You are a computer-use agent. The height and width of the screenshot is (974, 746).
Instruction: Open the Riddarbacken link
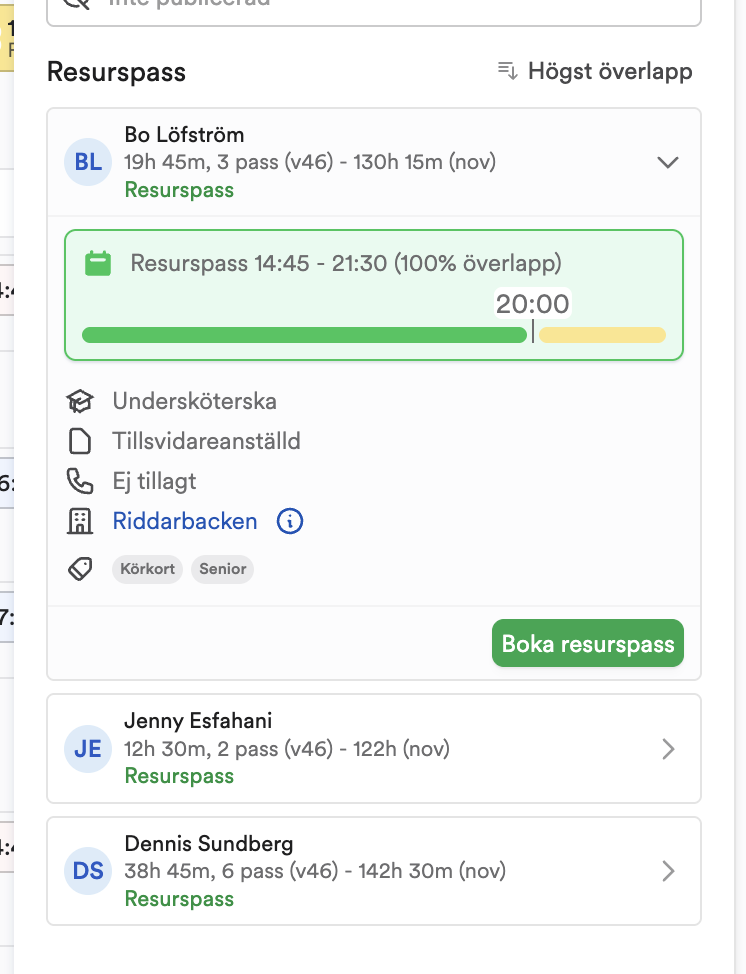(x=185, y=521)
